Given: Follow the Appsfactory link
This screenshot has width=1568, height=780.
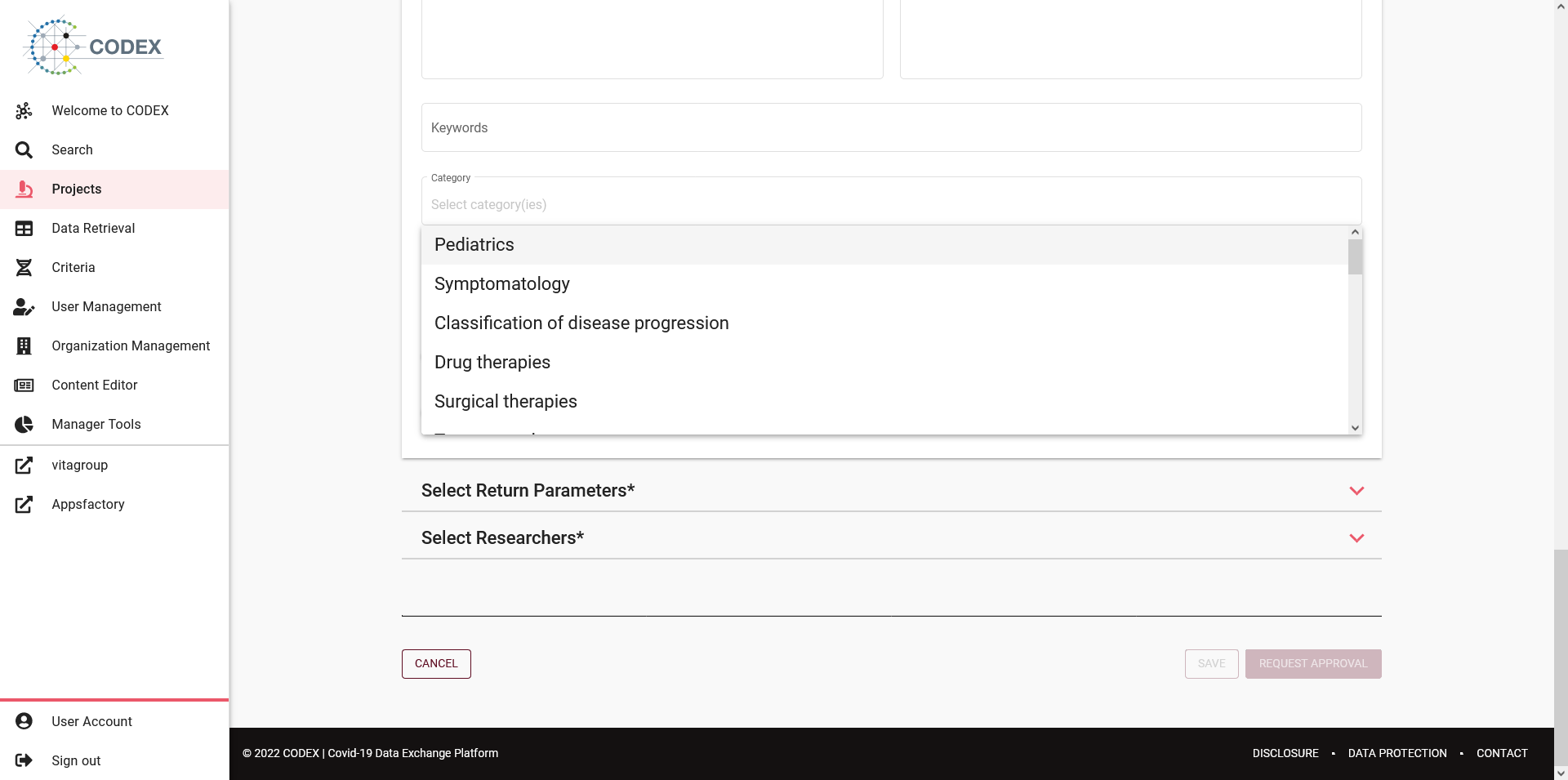Looking at the screenshot, I should tap(88, 504).
